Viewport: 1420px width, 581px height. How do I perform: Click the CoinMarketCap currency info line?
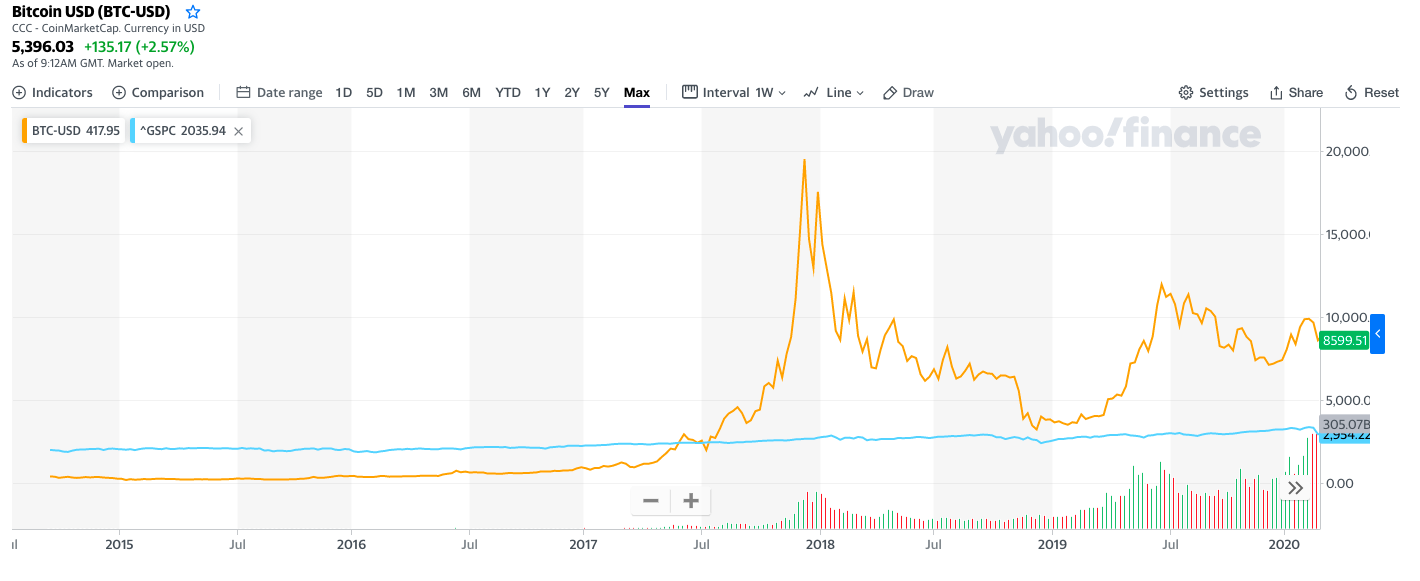click(x=108, y=29)
